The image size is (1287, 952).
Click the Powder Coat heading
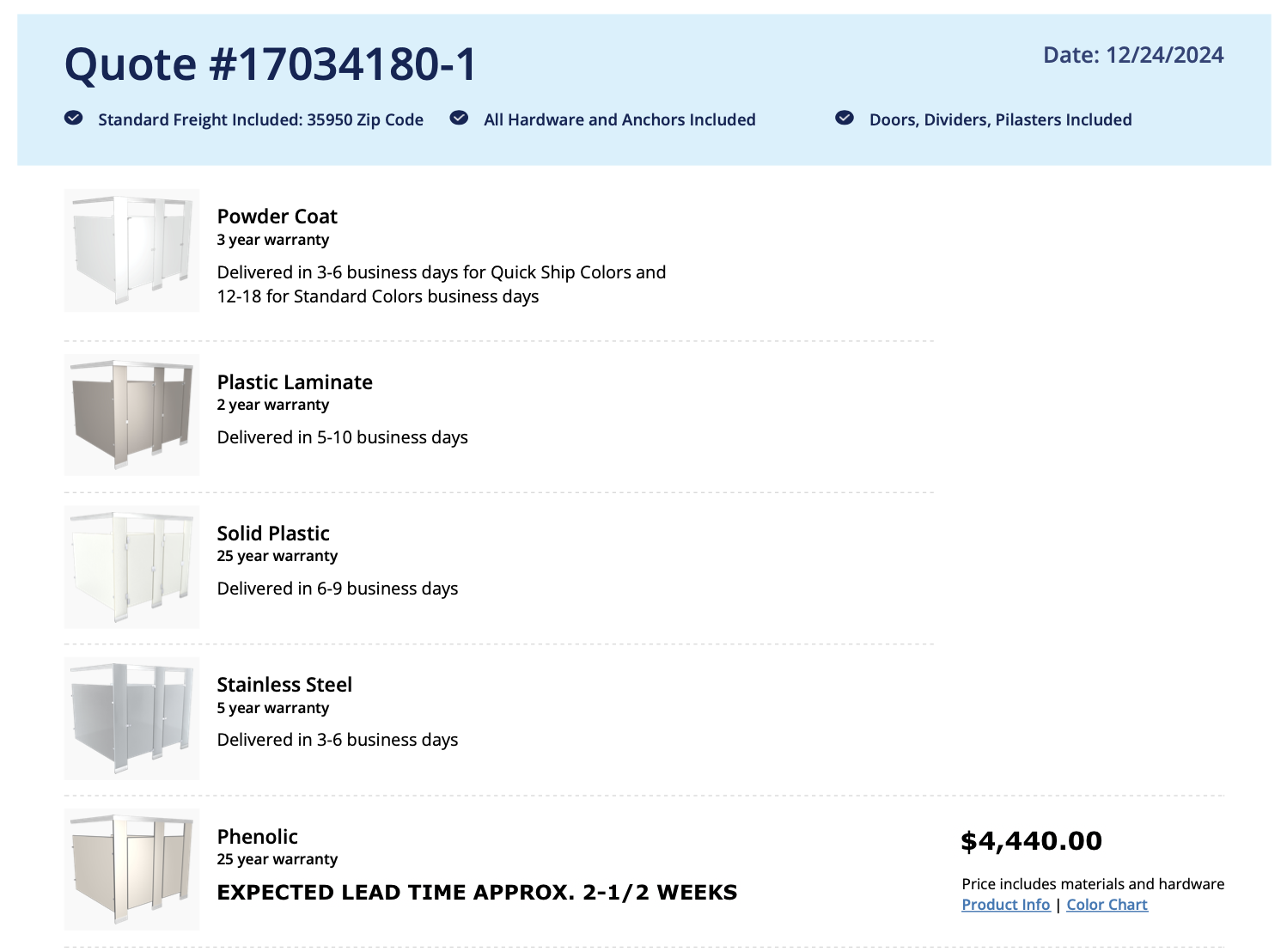point(277,217)
